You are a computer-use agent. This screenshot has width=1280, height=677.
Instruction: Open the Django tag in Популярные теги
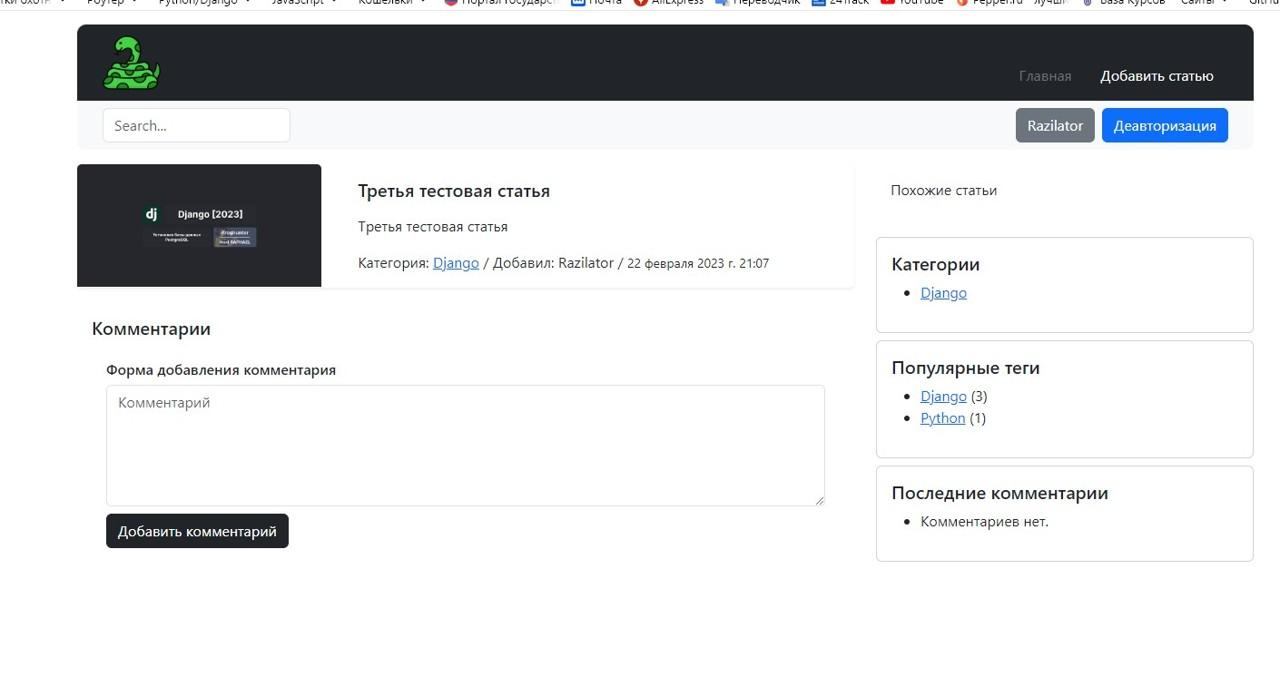coord(944,397)
